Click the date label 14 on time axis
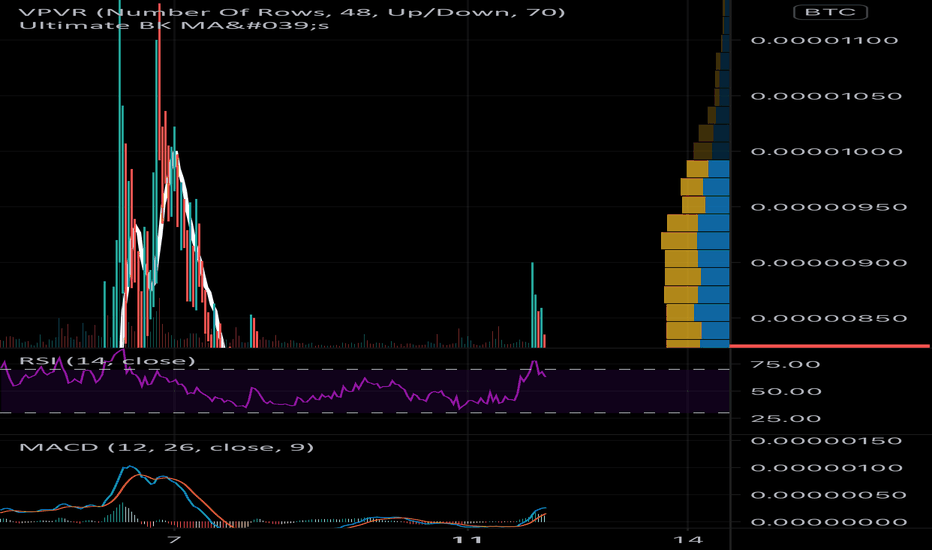The width and height of the screenshot is (932, 550). [688, 540]
